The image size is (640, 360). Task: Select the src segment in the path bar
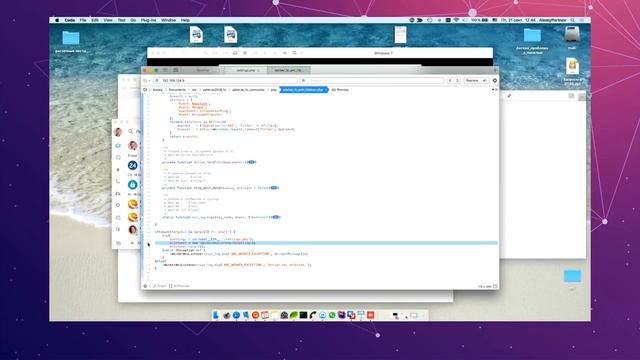[194, 89]
